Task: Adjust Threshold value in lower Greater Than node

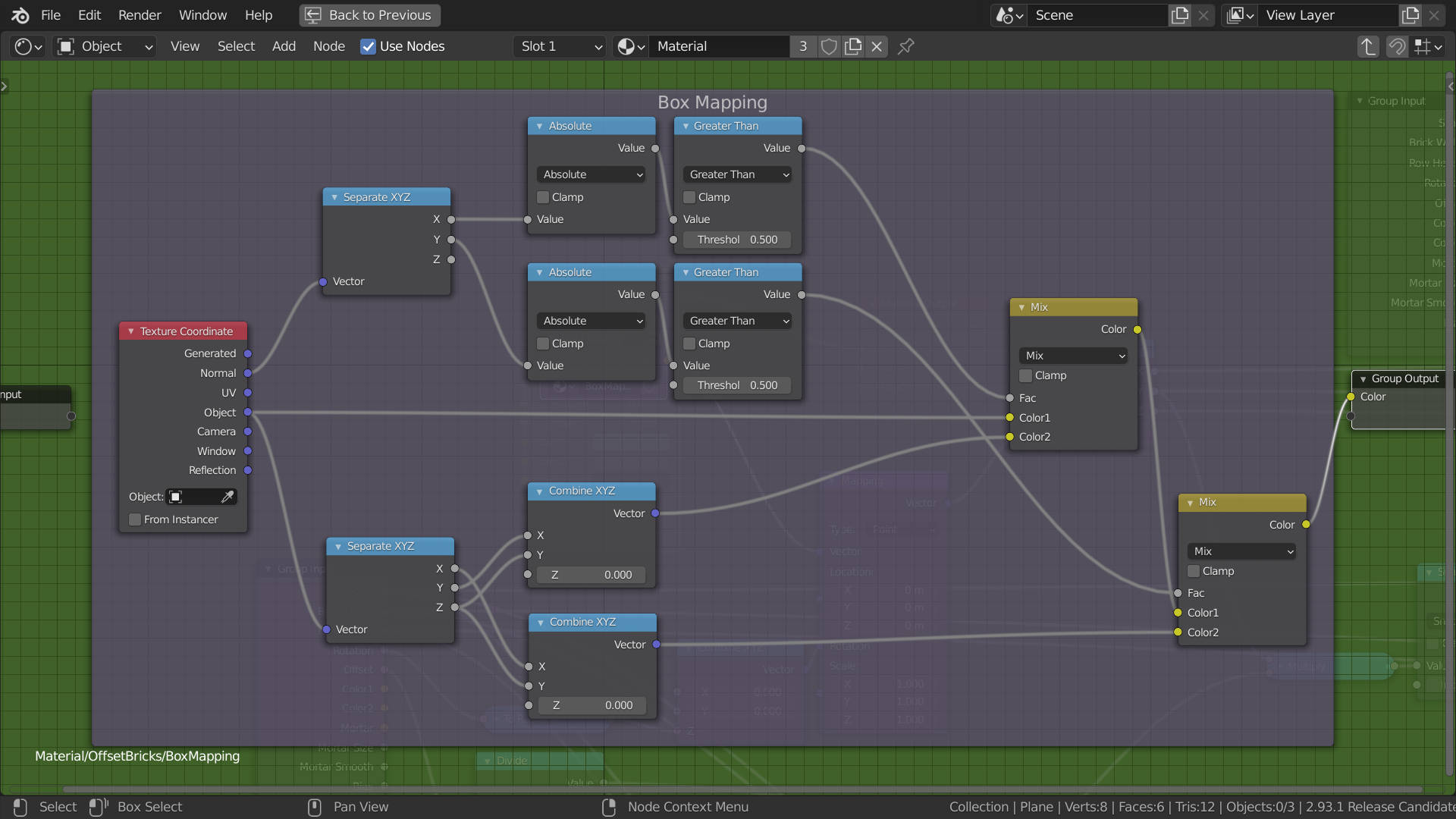Action: coord(737,385)
